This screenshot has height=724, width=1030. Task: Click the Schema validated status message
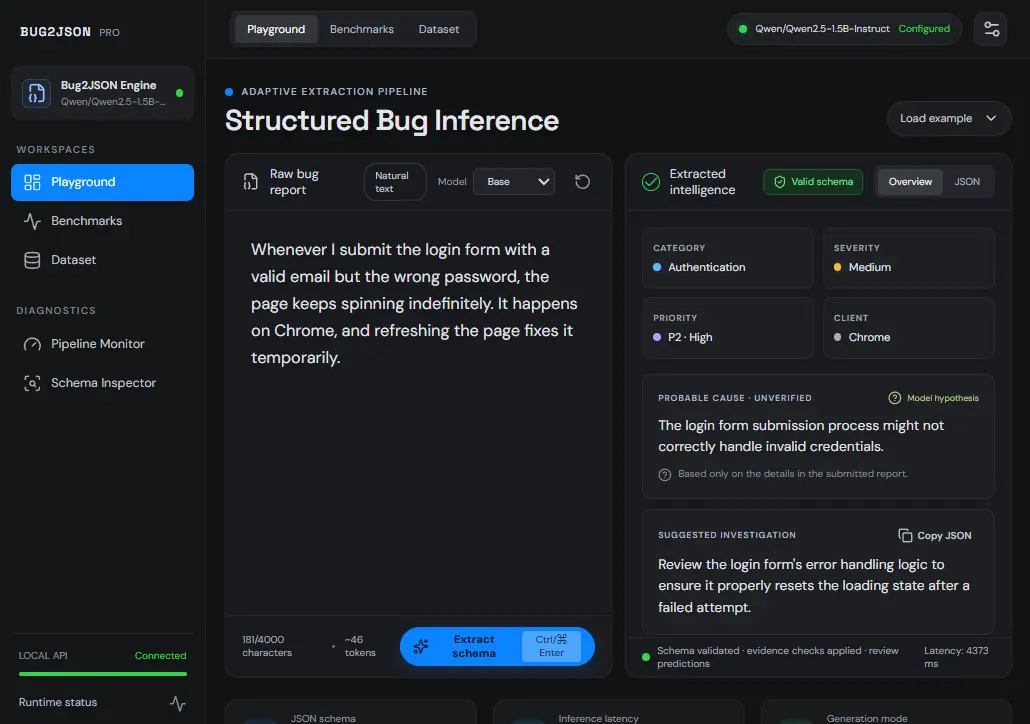pos(778,657)
